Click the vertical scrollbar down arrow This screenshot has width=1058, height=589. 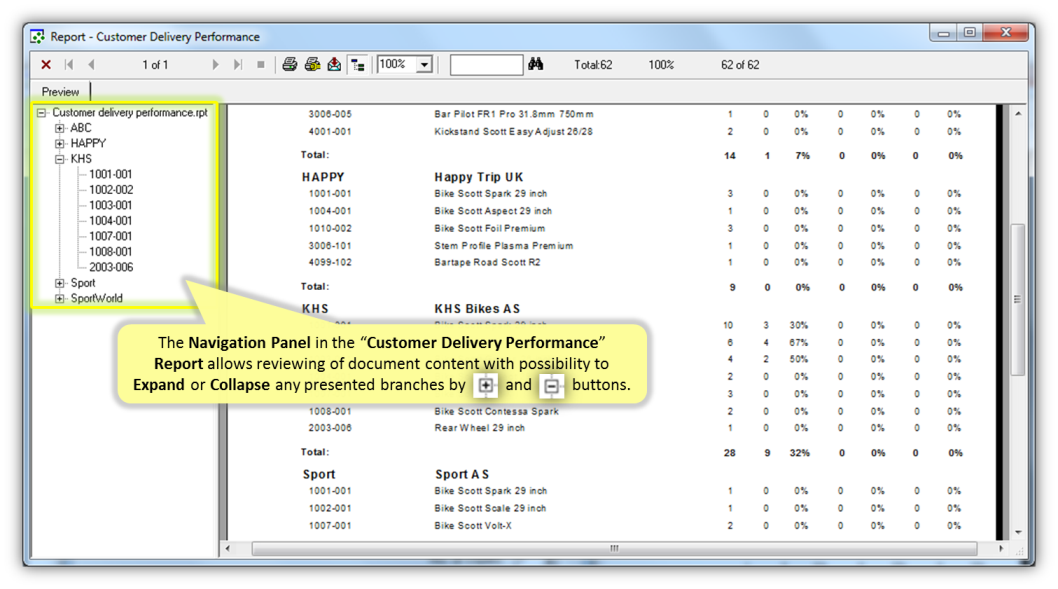point(1018,532)
